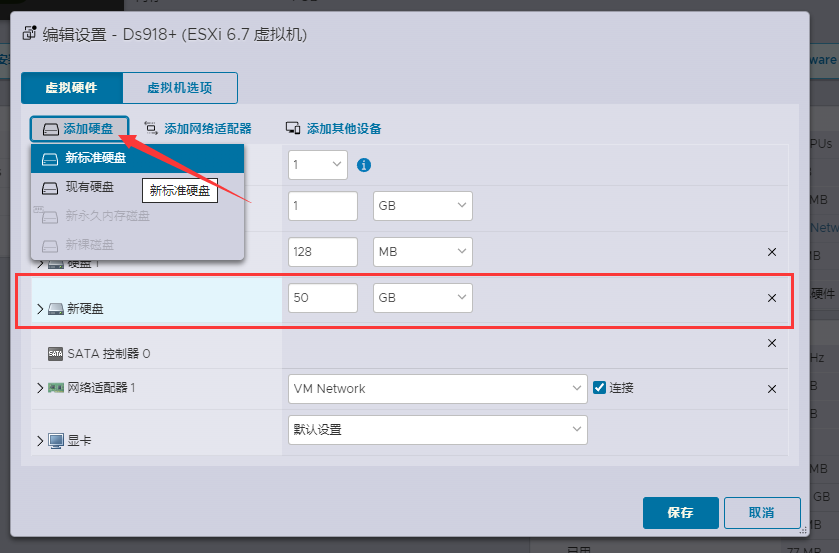Select Existing hard disk (现有硬盘) menu item

89,187
